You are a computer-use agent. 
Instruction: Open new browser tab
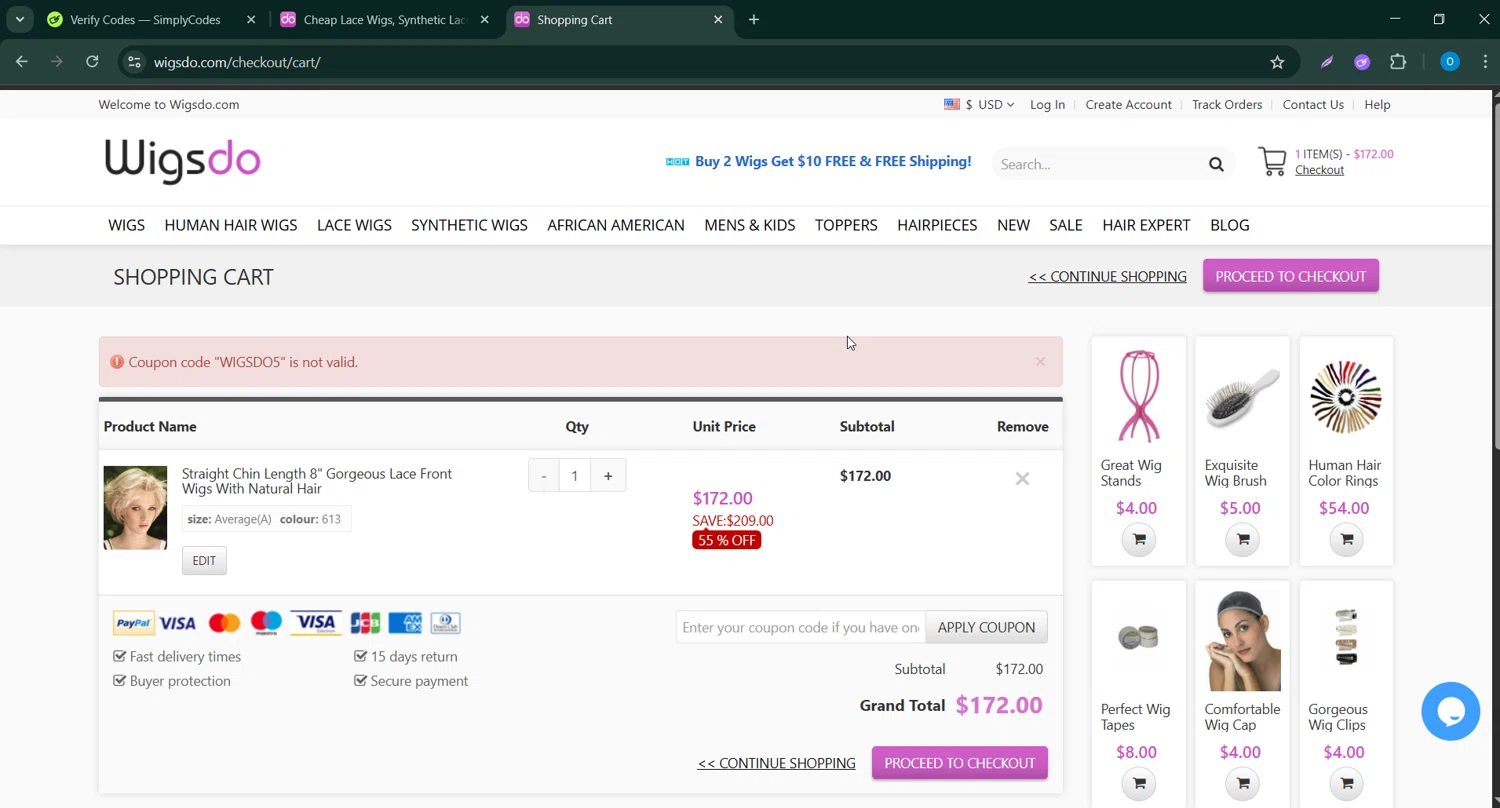(x=754, y=19)
